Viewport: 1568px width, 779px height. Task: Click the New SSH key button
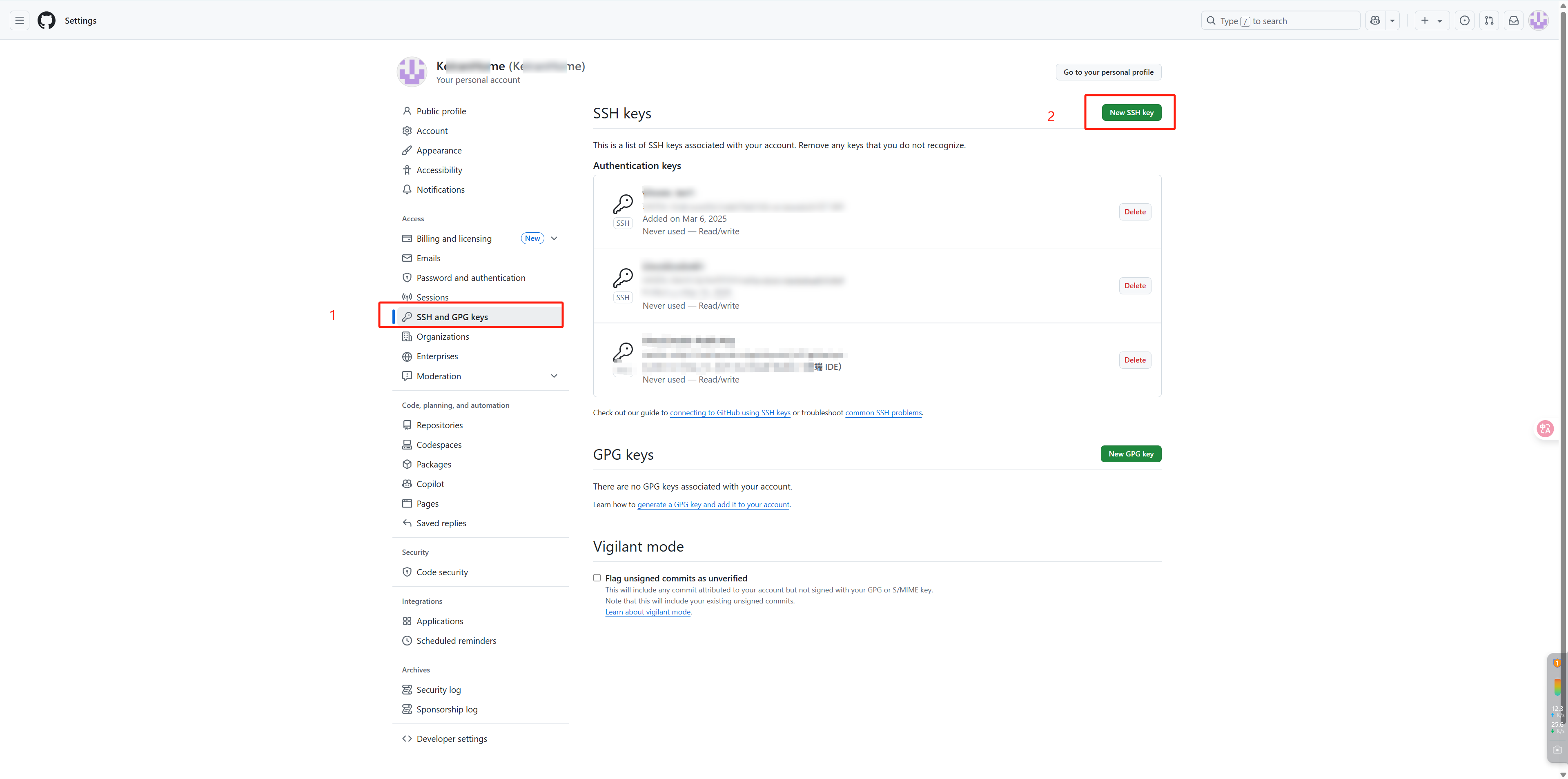click(x=1131, y=113)
